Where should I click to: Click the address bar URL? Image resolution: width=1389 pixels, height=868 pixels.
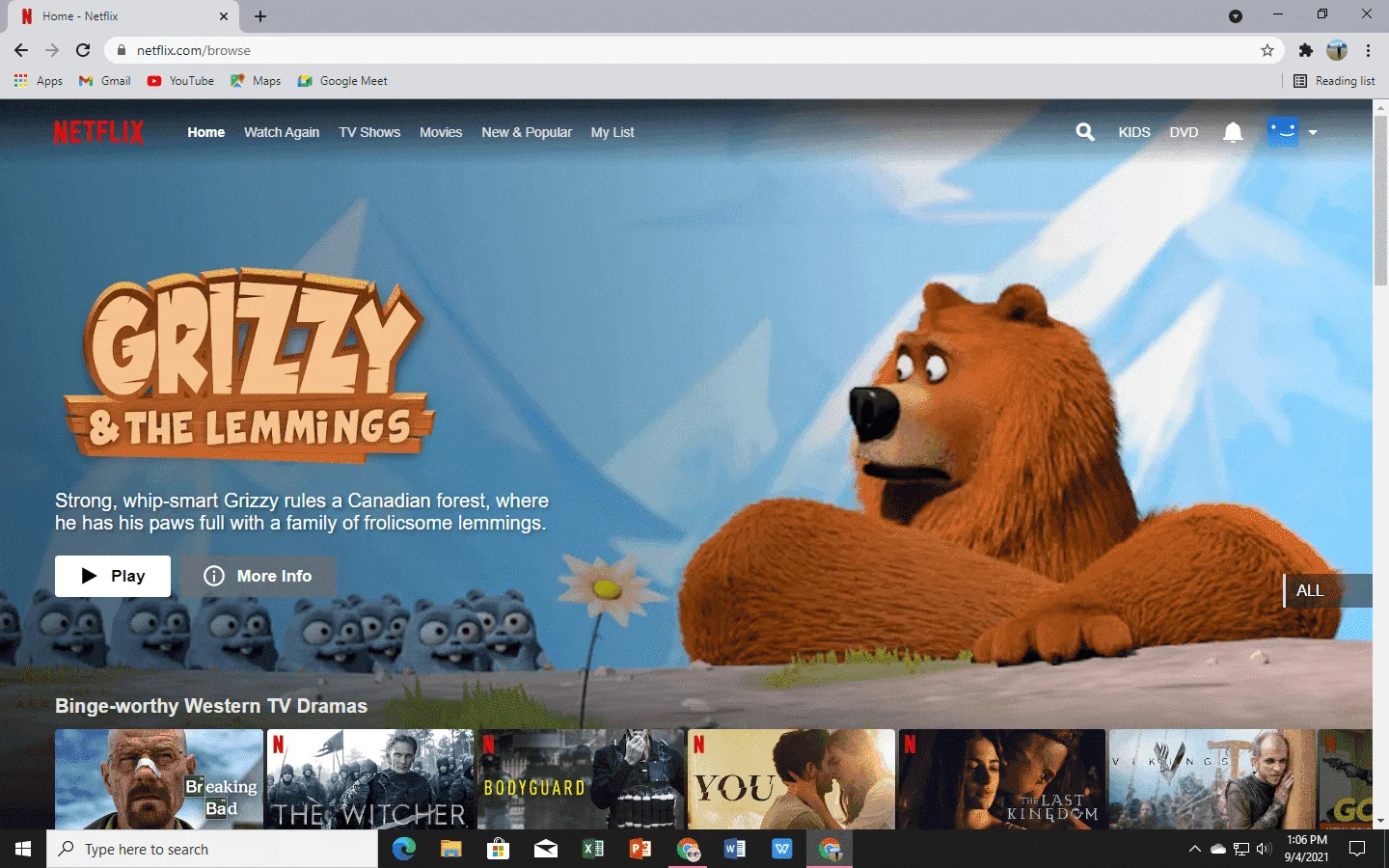click(194, 50)
